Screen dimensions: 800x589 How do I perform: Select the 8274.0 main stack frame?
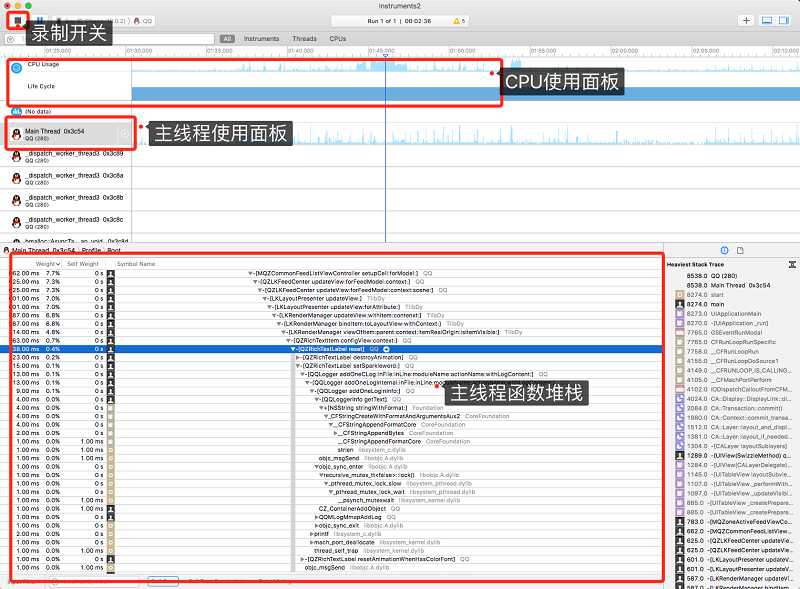732,304
